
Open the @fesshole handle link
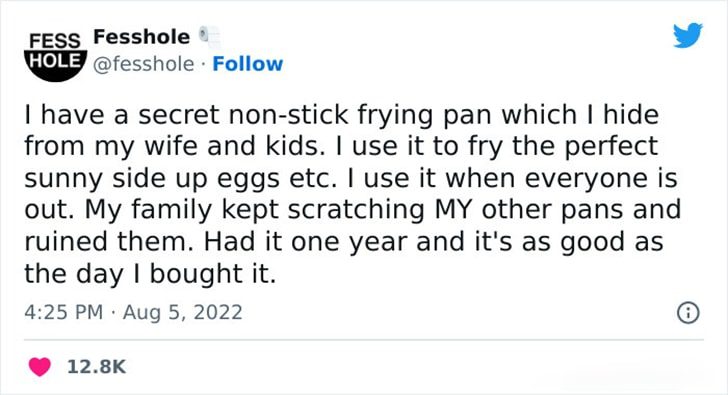click(143, 64)
